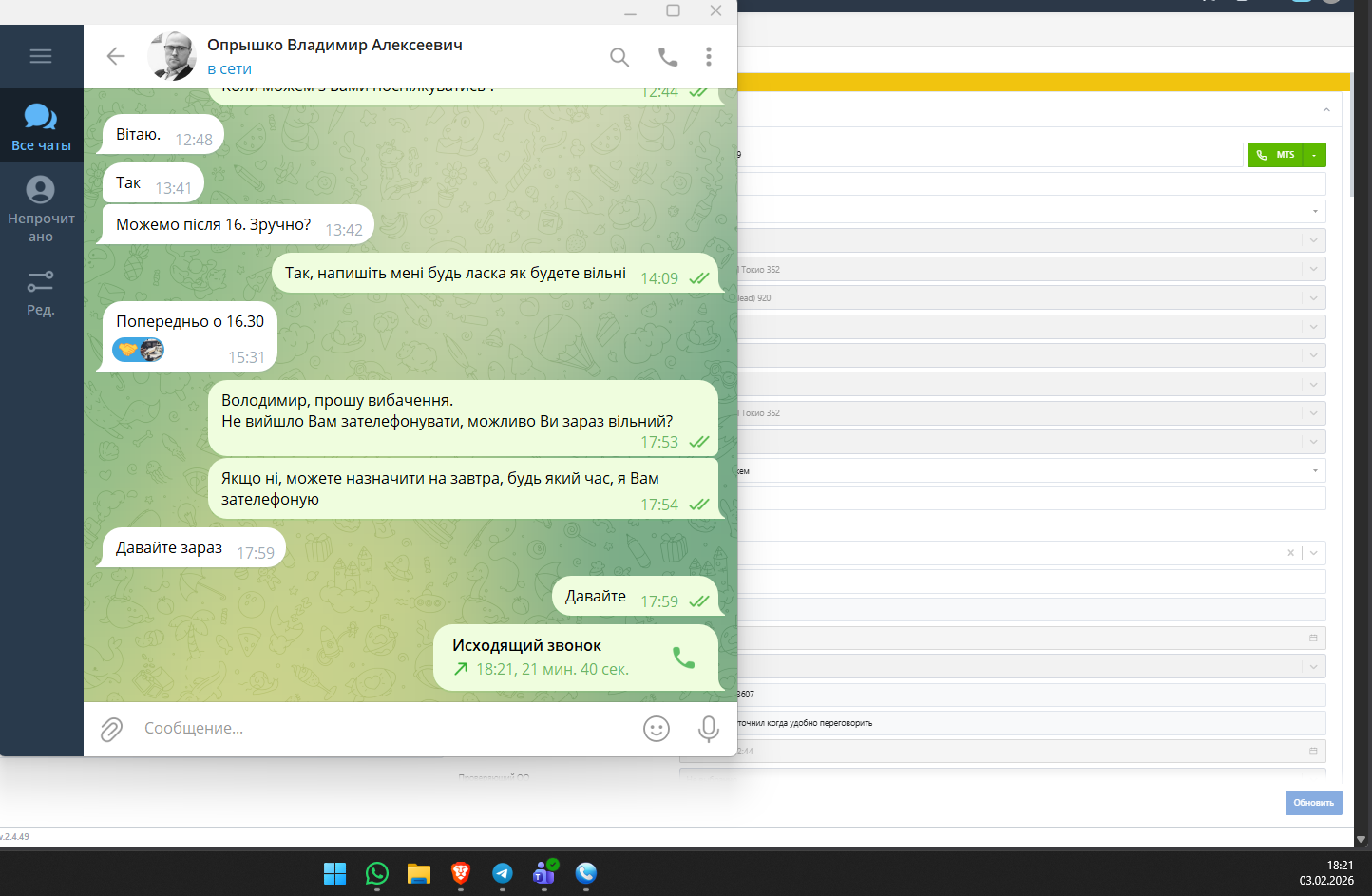Click green MTS call button in CRM
Viewport: 1372px width, 896px height.
click(1275, 155)
